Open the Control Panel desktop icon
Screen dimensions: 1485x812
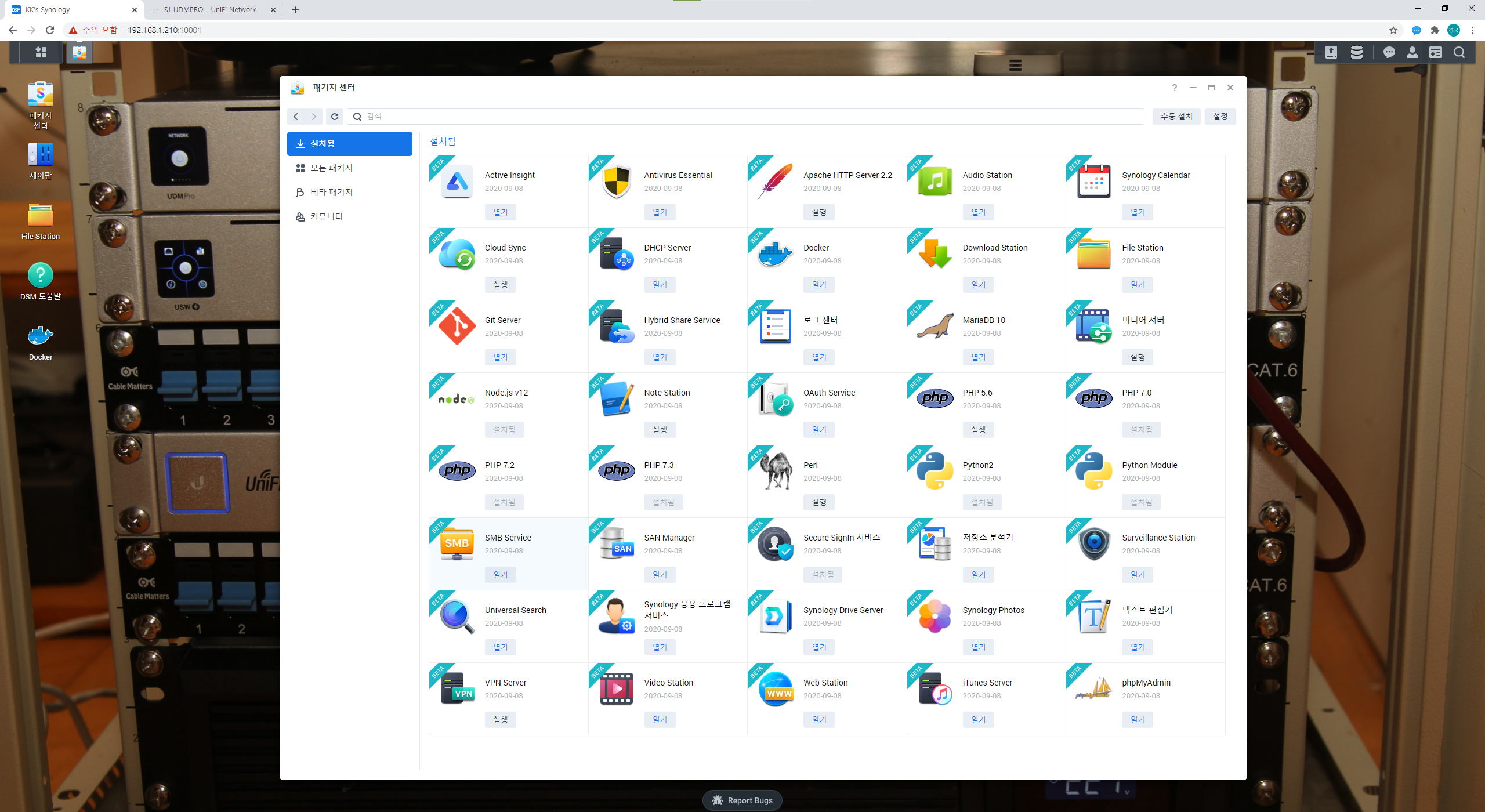40,155
